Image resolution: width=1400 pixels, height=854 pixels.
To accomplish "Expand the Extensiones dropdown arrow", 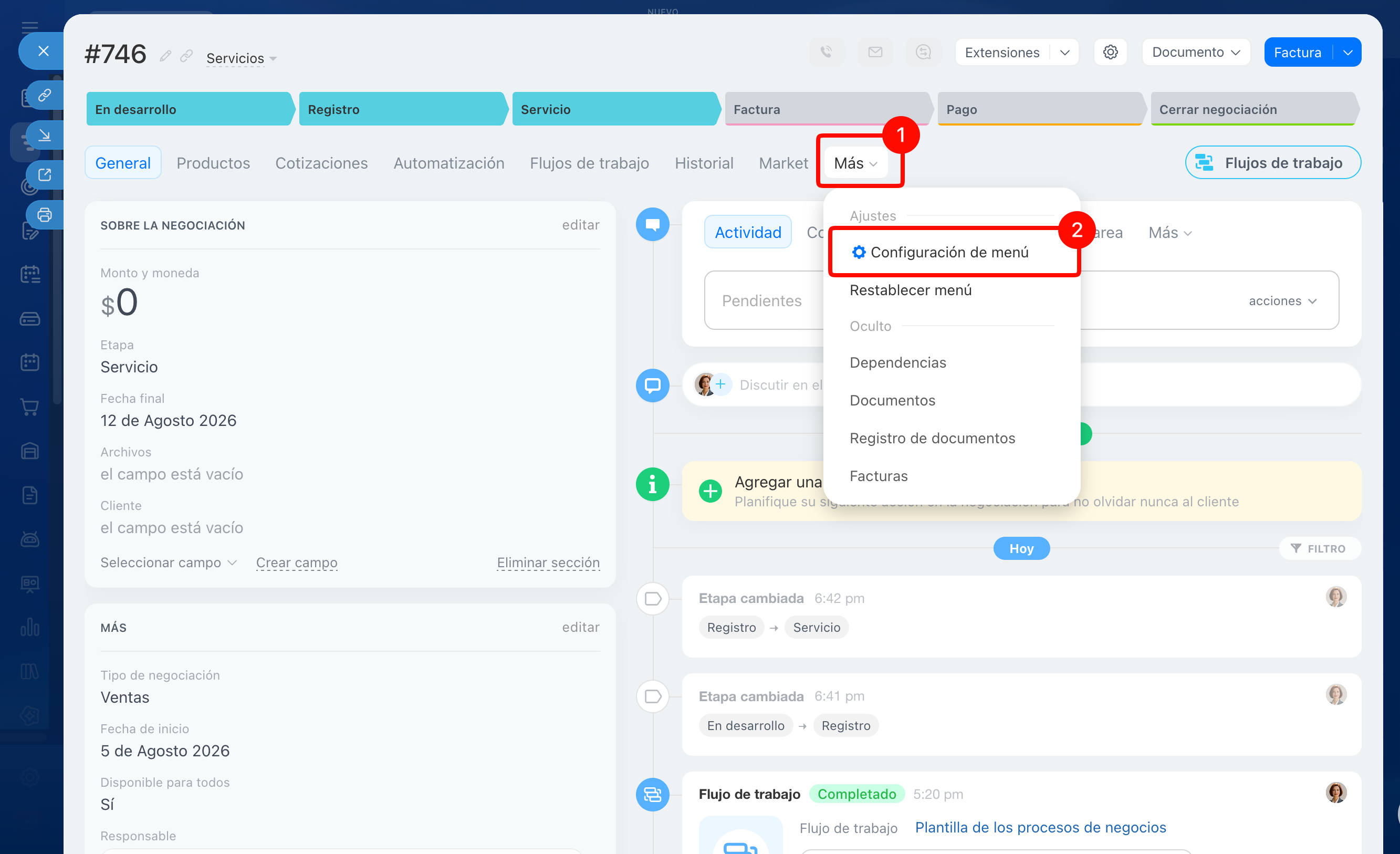I will [x=1065, y=53].
